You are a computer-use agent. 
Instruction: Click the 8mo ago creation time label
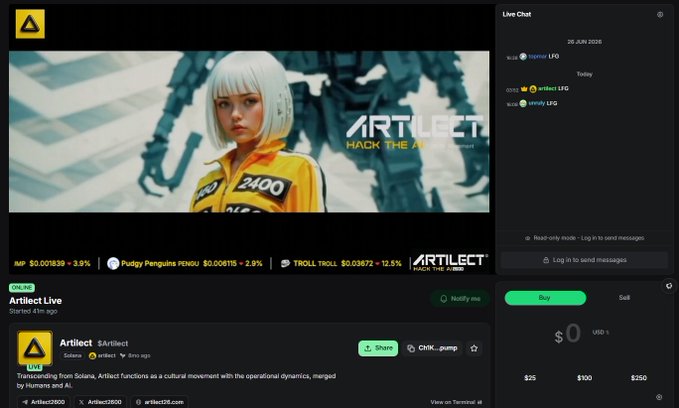139,356
